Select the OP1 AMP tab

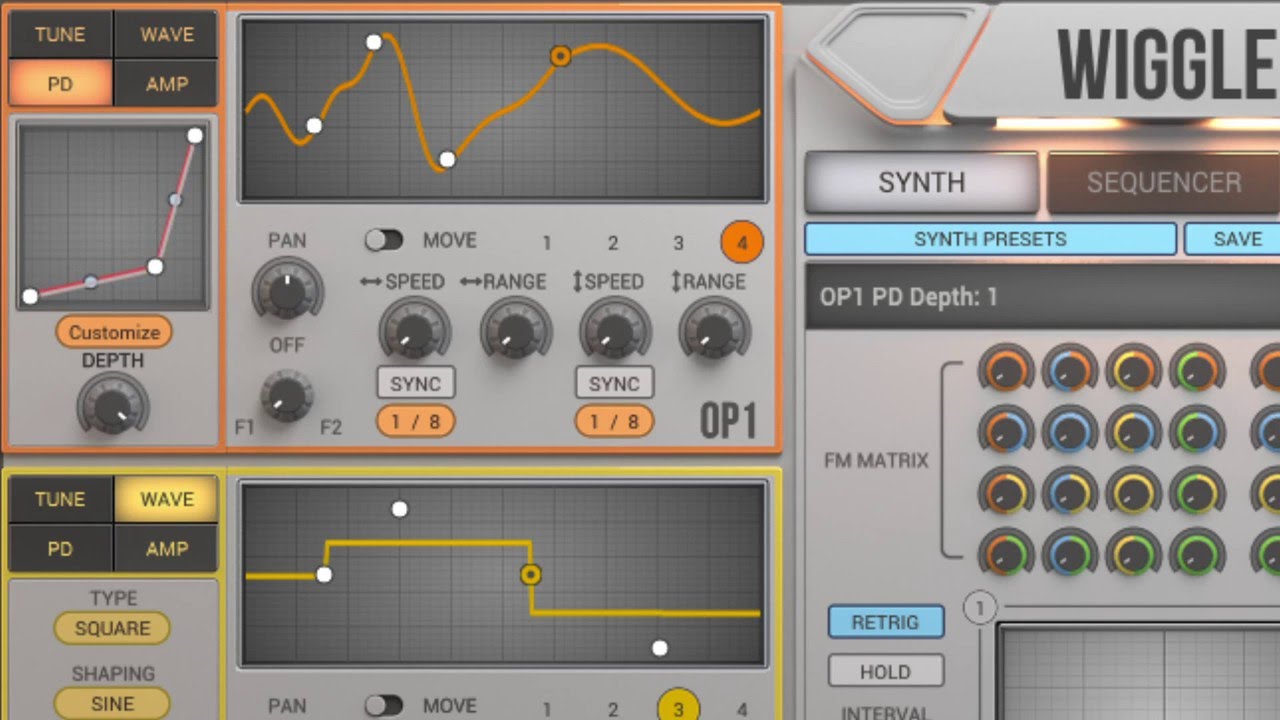(x=166, y=84)
